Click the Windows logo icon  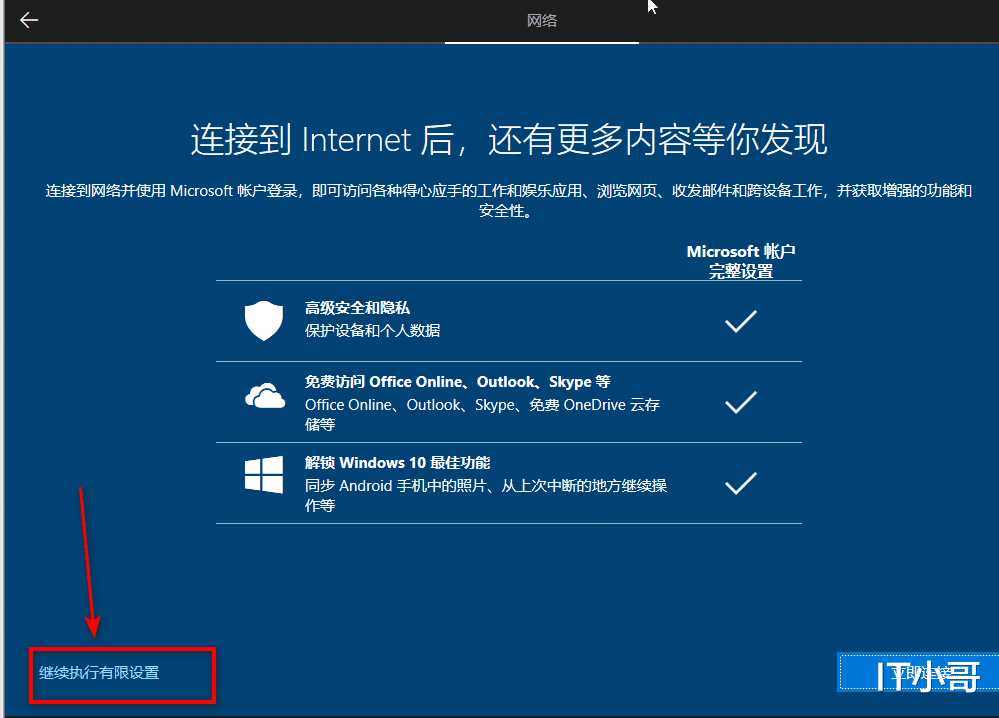tap(264, 475)
